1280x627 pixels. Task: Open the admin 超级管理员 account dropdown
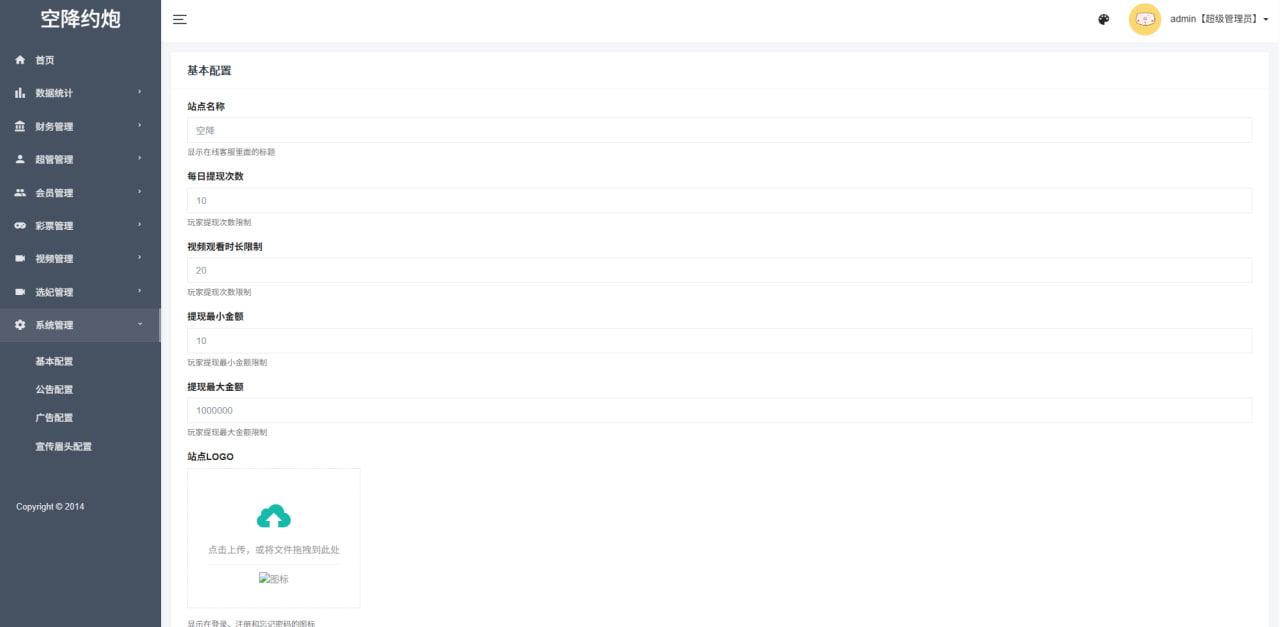point(1219,19)
